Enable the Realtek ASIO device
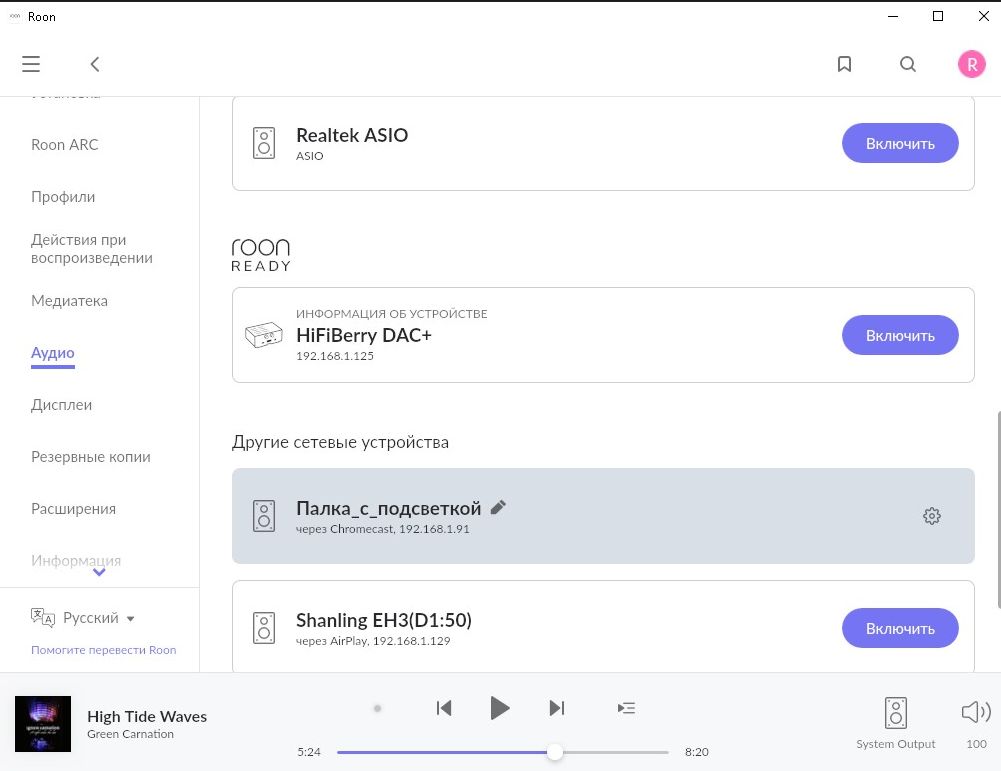Screen dimensions: 1001x771 click(900, 144)
